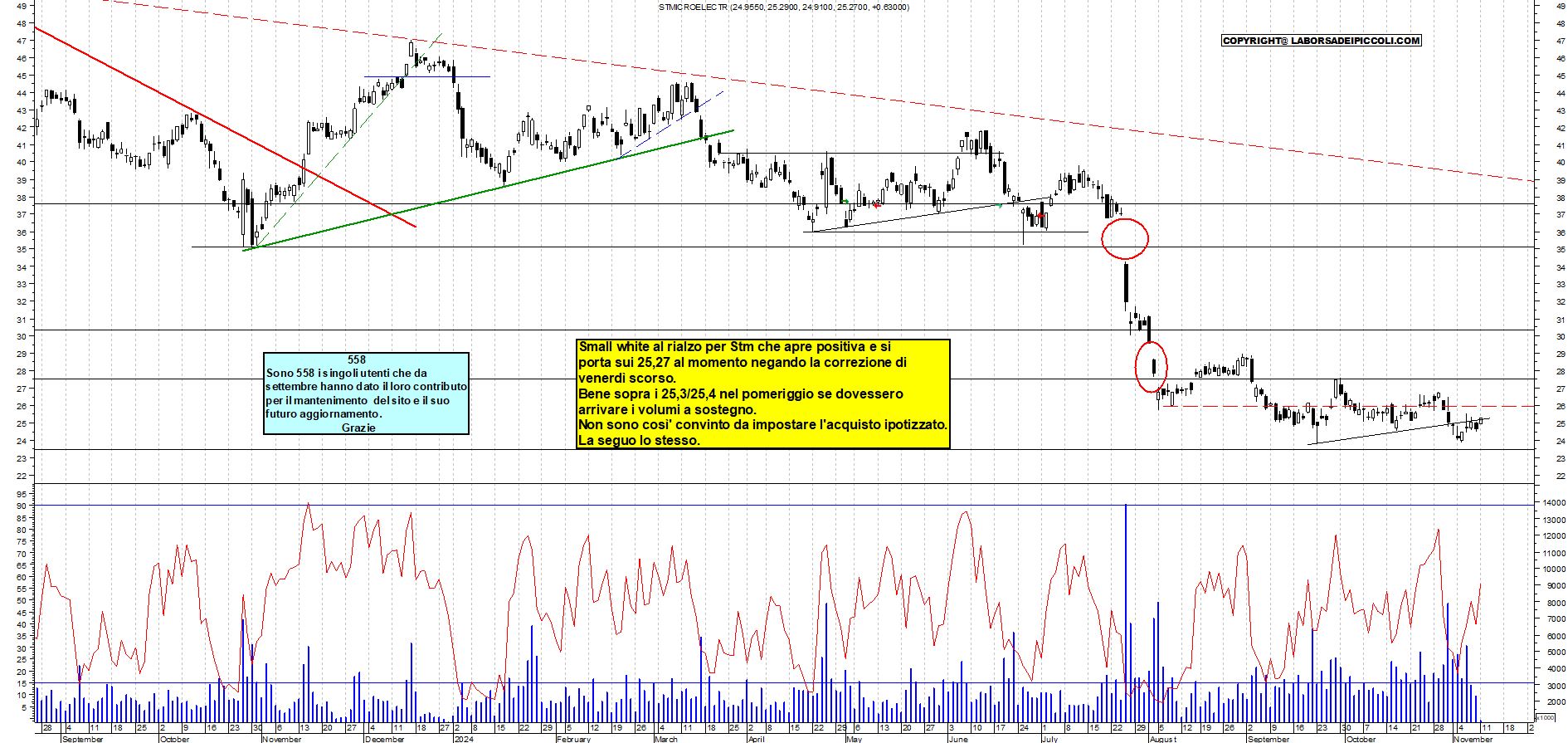Viewport: 1568px width, 743px height.
Task: Click the July month label
Action: [1050, 739]
